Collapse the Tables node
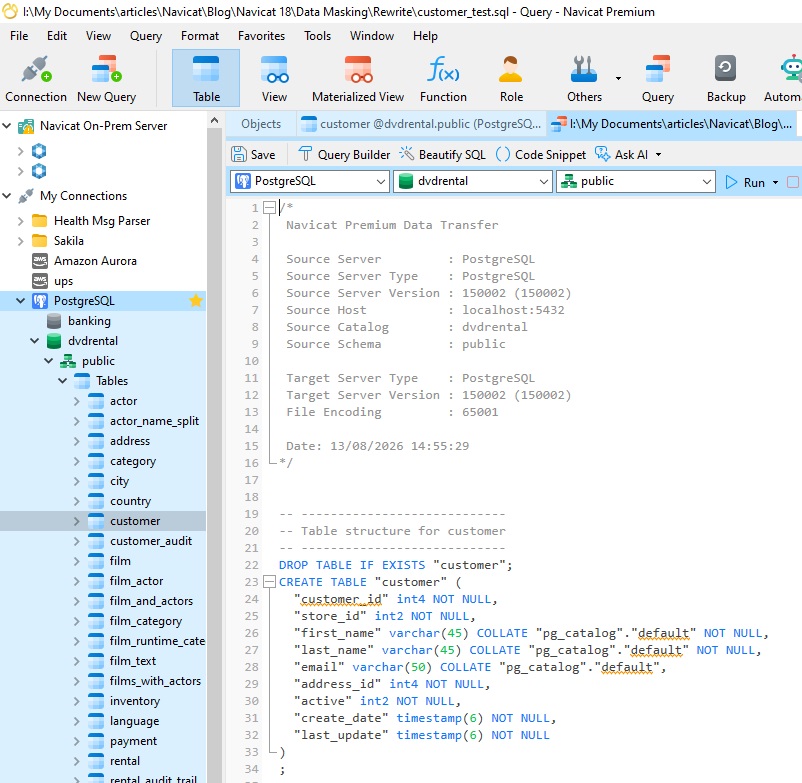This screenshot has height=783, width=802. point(62,381)
